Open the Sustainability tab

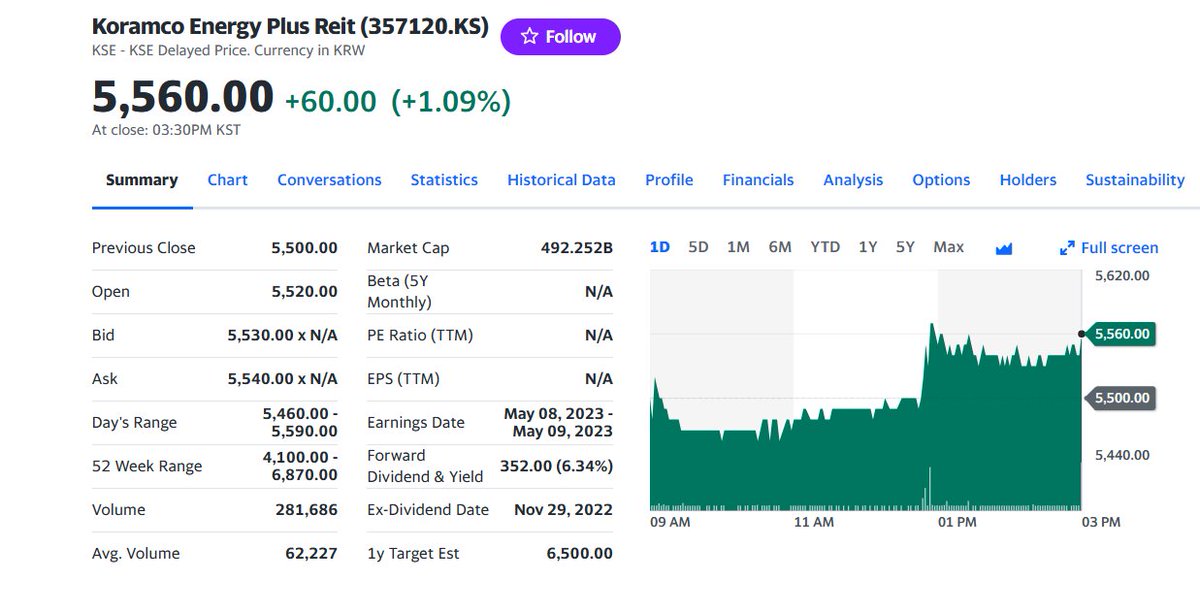[x=1135, y=180]
